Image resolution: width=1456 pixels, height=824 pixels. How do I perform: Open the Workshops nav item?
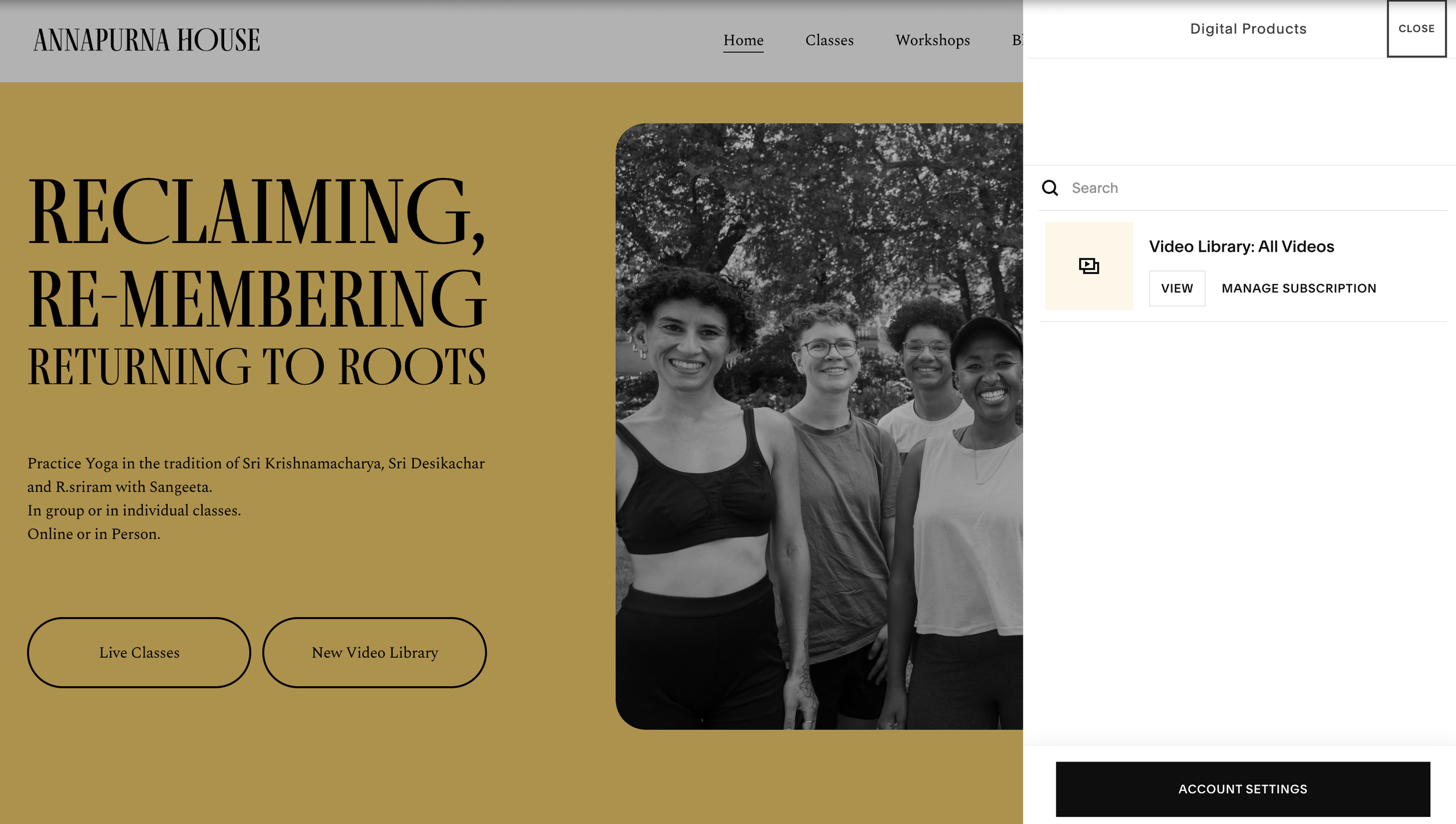[x=932, y=40]
